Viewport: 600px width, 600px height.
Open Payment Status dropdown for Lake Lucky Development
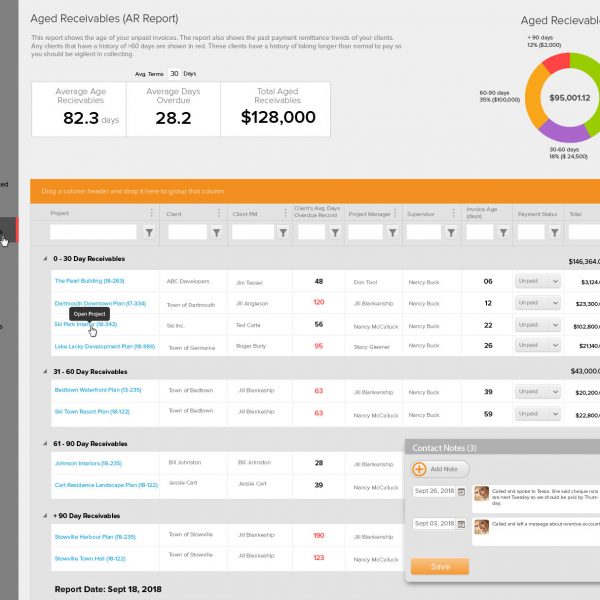tap(538, 346)
